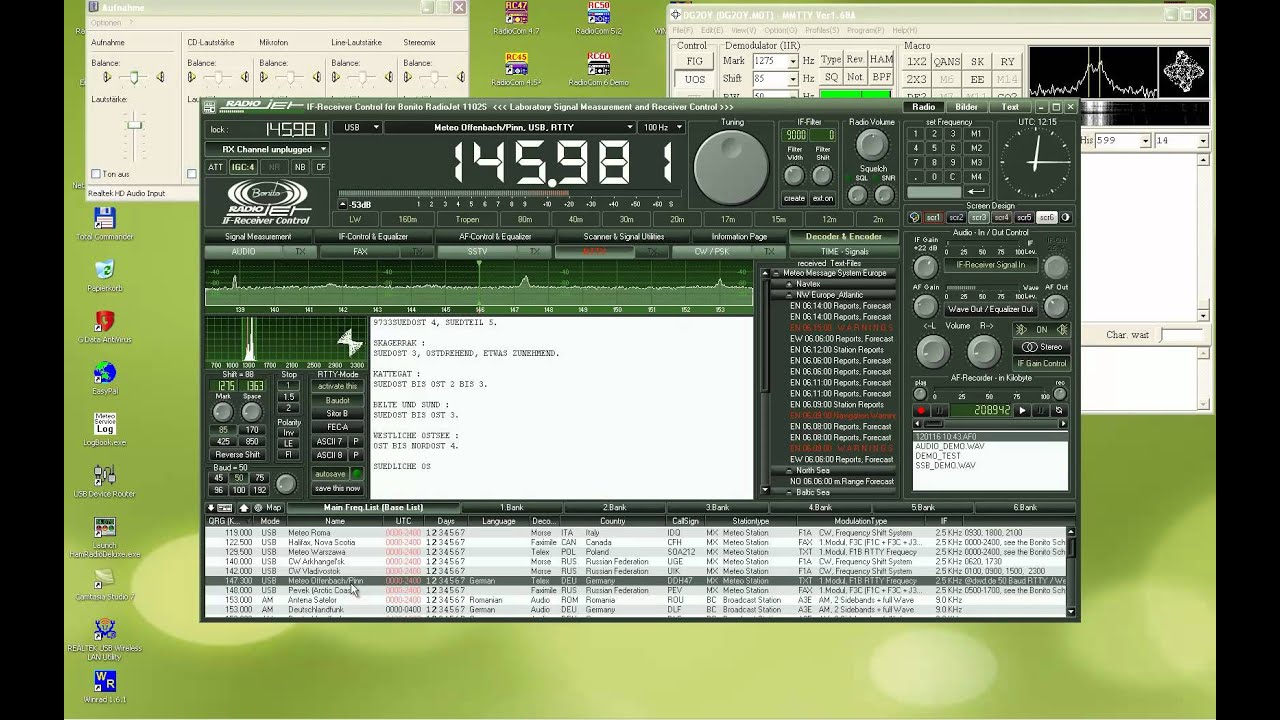
Task: Click the left volume knob
Action: point(932,351)
